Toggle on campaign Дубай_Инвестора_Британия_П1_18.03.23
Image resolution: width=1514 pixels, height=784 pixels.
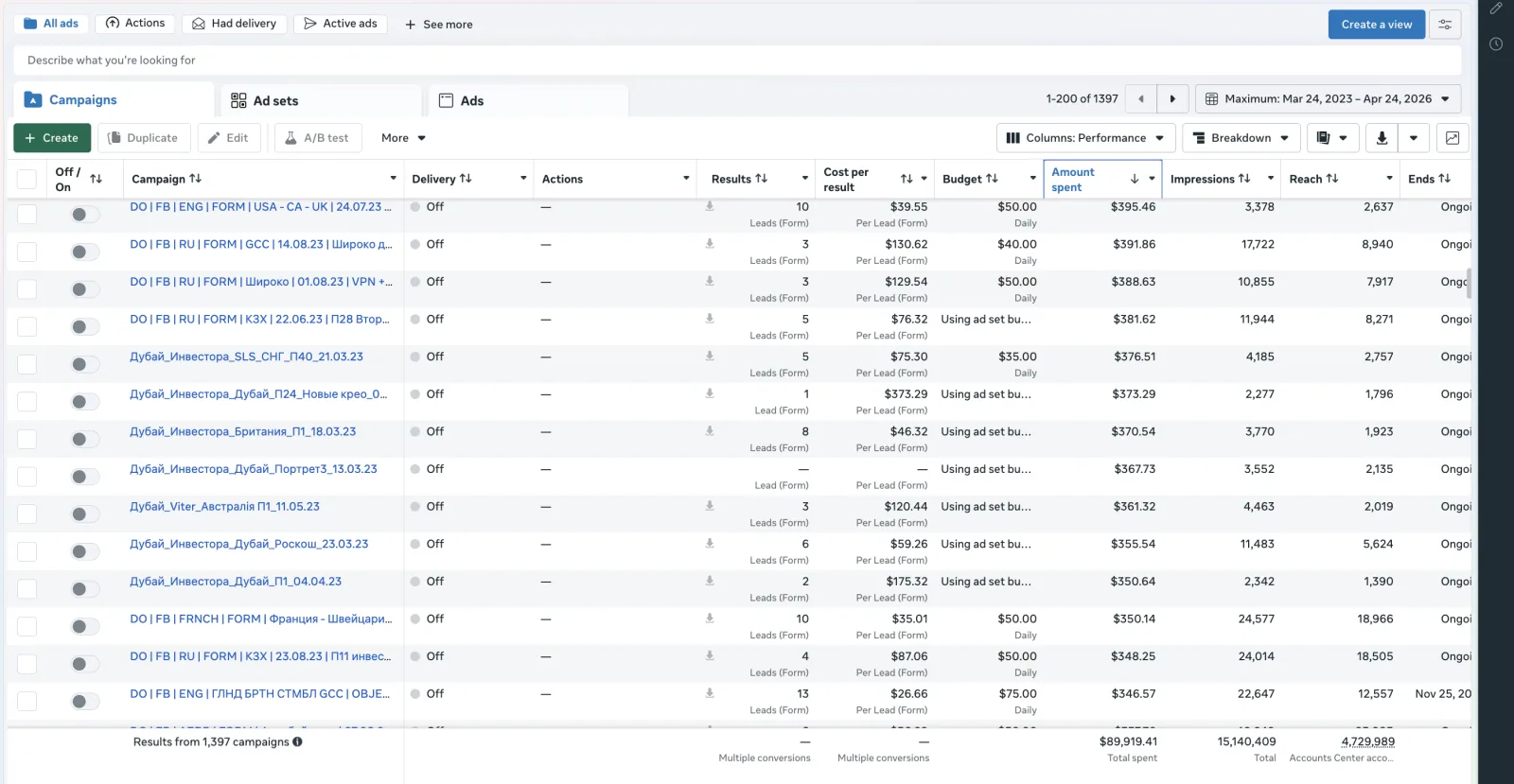84,439
